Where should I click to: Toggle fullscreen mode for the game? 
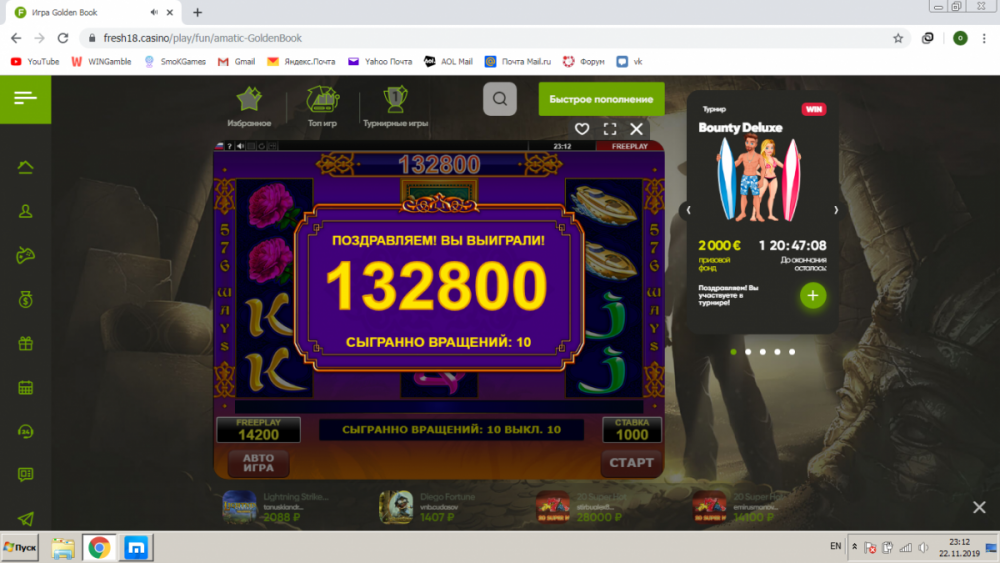coord(609,129)
